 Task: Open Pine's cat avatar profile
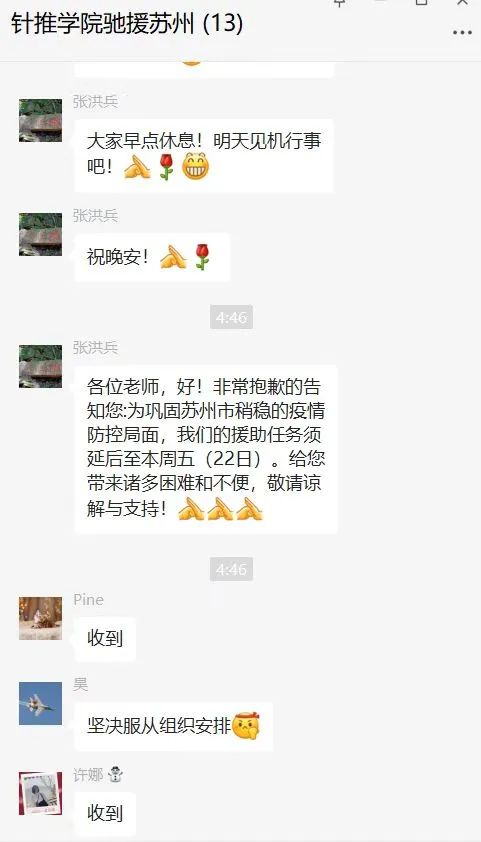[x=40, y=618]
